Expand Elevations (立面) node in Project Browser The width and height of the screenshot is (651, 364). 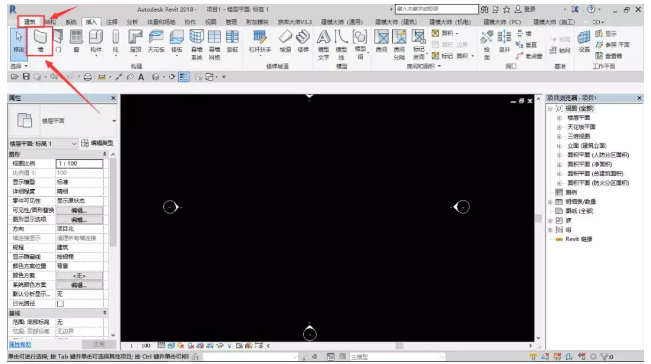point(559,146)
